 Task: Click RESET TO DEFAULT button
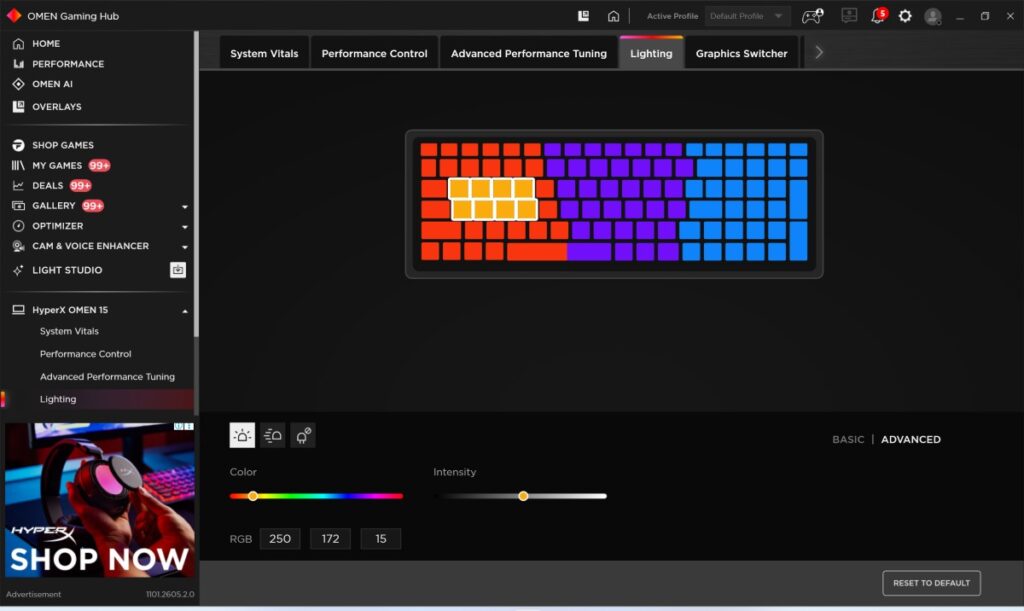[931, 583]
